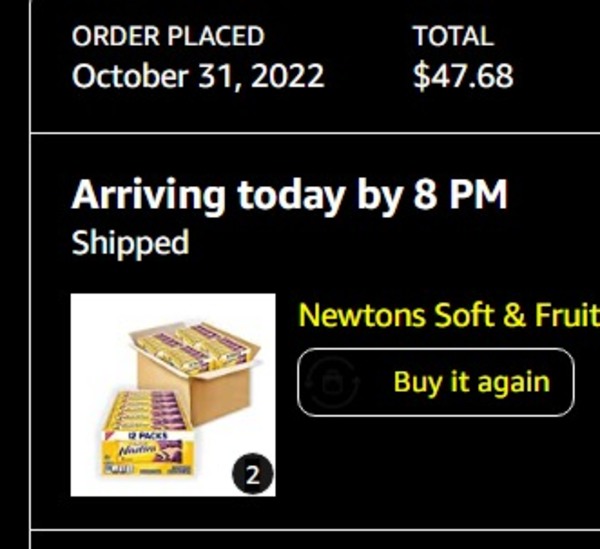Open the Newtons Soft & Fruit product link
Screen dimensions: 600x549
[448, 315]
